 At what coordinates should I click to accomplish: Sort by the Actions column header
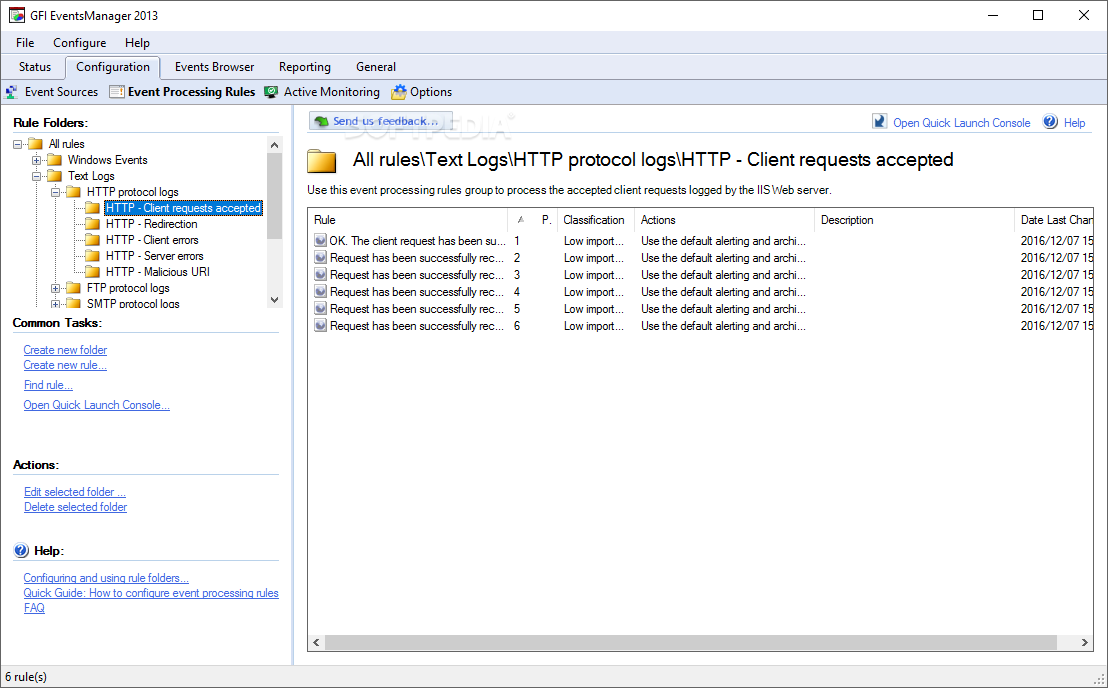pyautogui.click(x=724, y=220)
